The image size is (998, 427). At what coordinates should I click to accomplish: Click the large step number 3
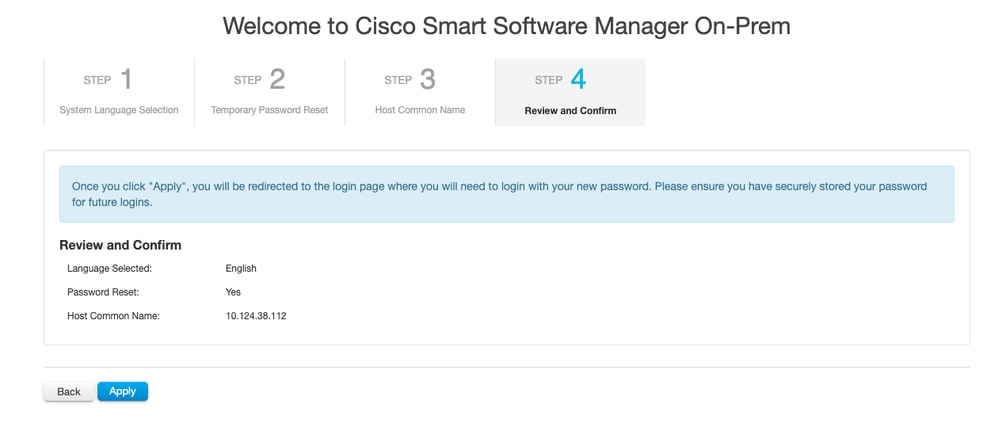[428, 79]
